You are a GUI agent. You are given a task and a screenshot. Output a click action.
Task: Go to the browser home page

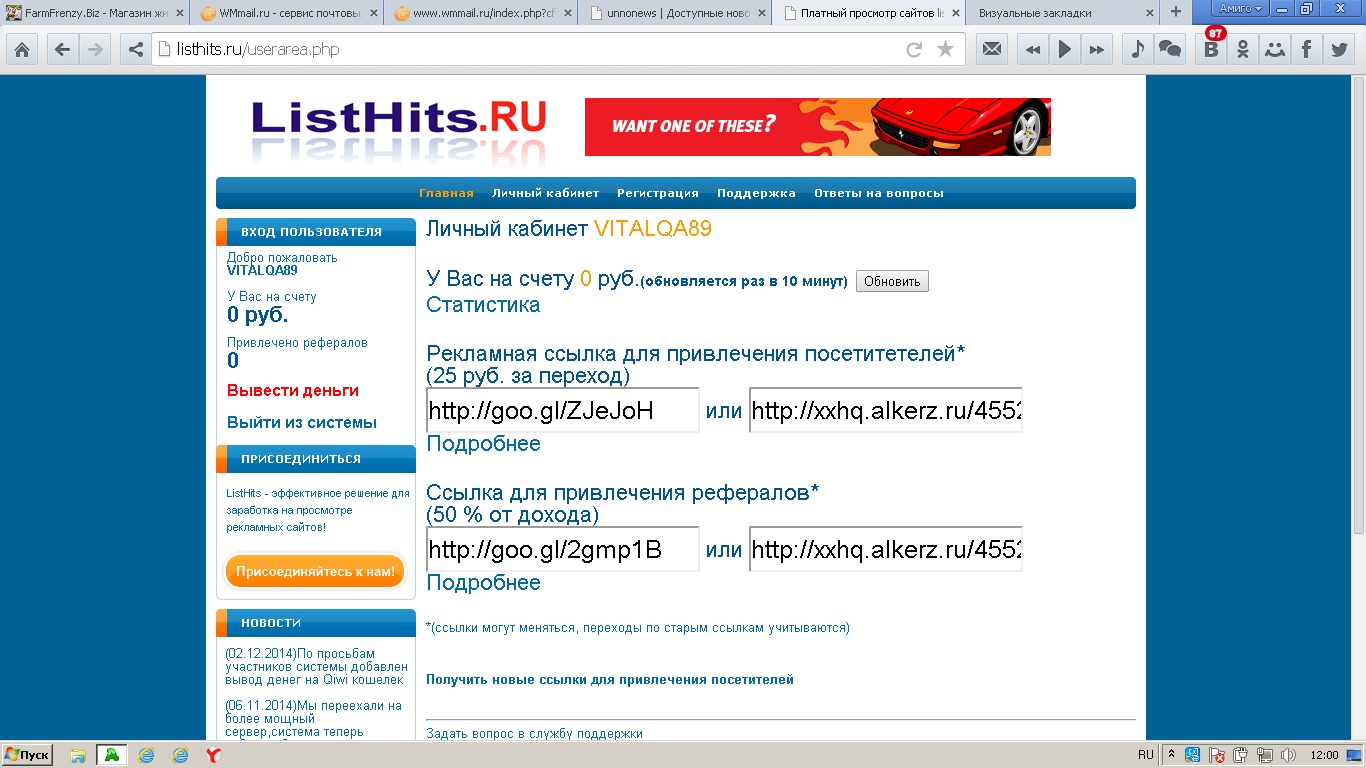21,49
